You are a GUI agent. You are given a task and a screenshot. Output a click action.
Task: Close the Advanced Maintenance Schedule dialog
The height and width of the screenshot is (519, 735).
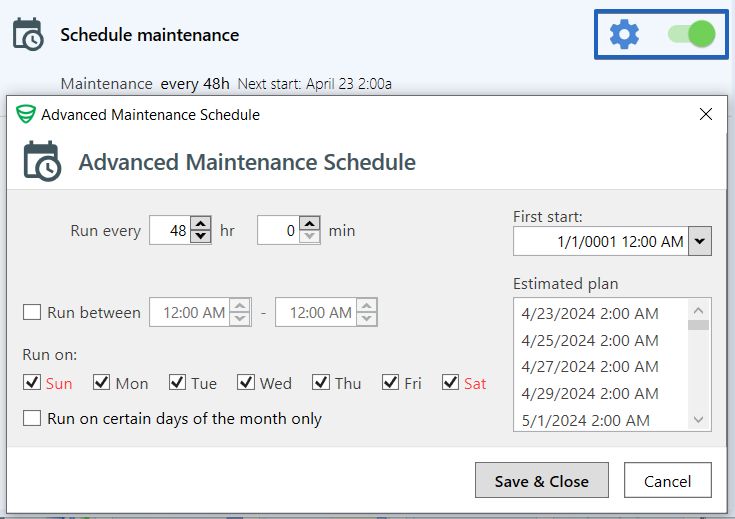point(705,114)
